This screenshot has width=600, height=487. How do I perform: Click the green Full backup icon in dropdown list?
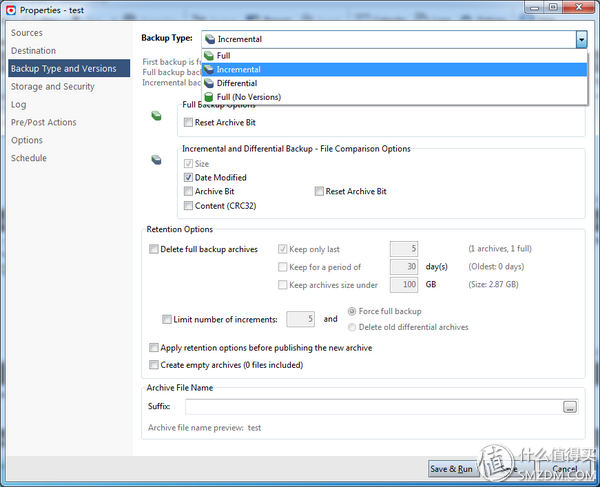pos(209,56)
